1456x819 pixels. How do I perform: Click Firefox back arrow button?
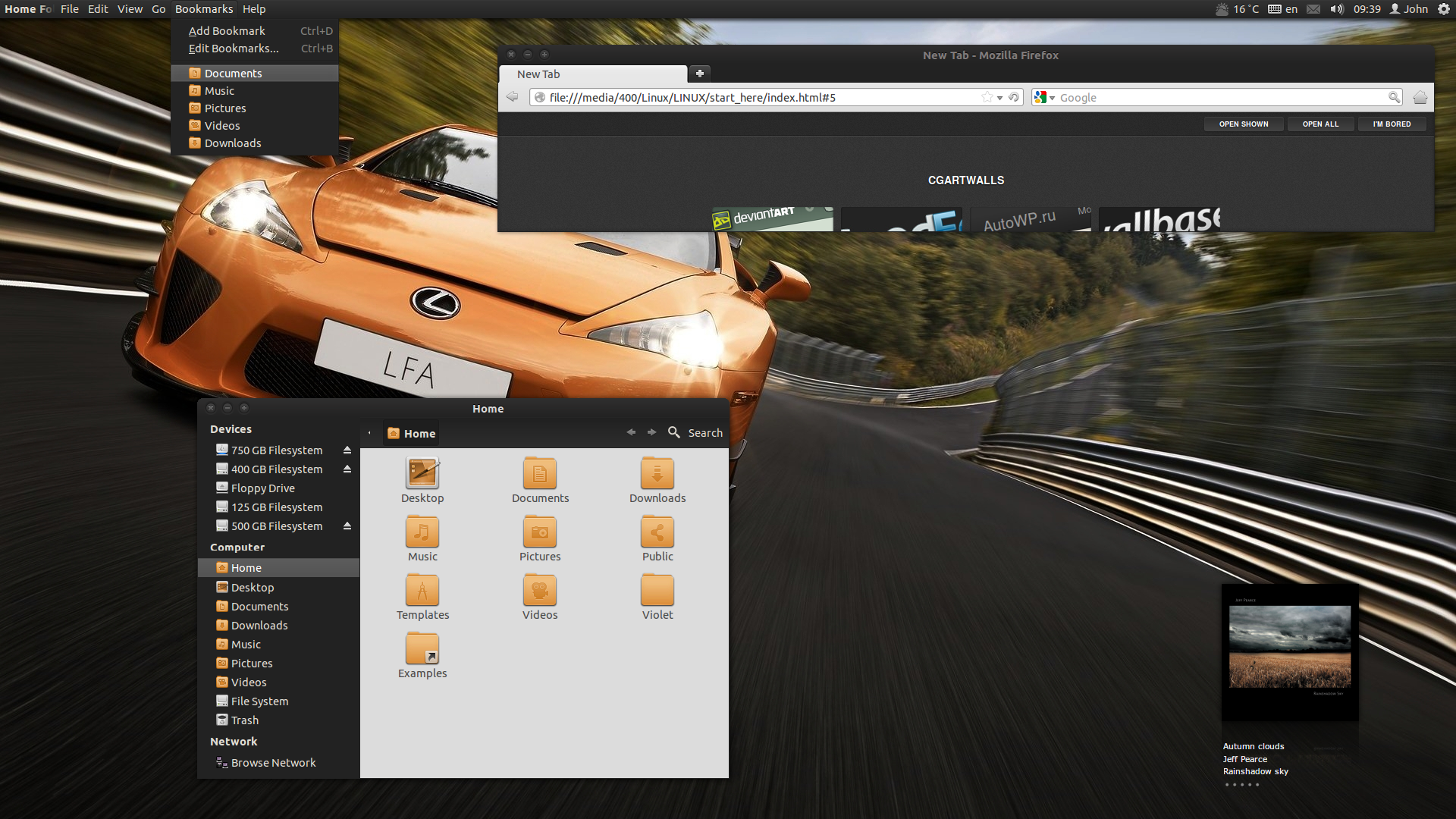(x=513, y=97)
